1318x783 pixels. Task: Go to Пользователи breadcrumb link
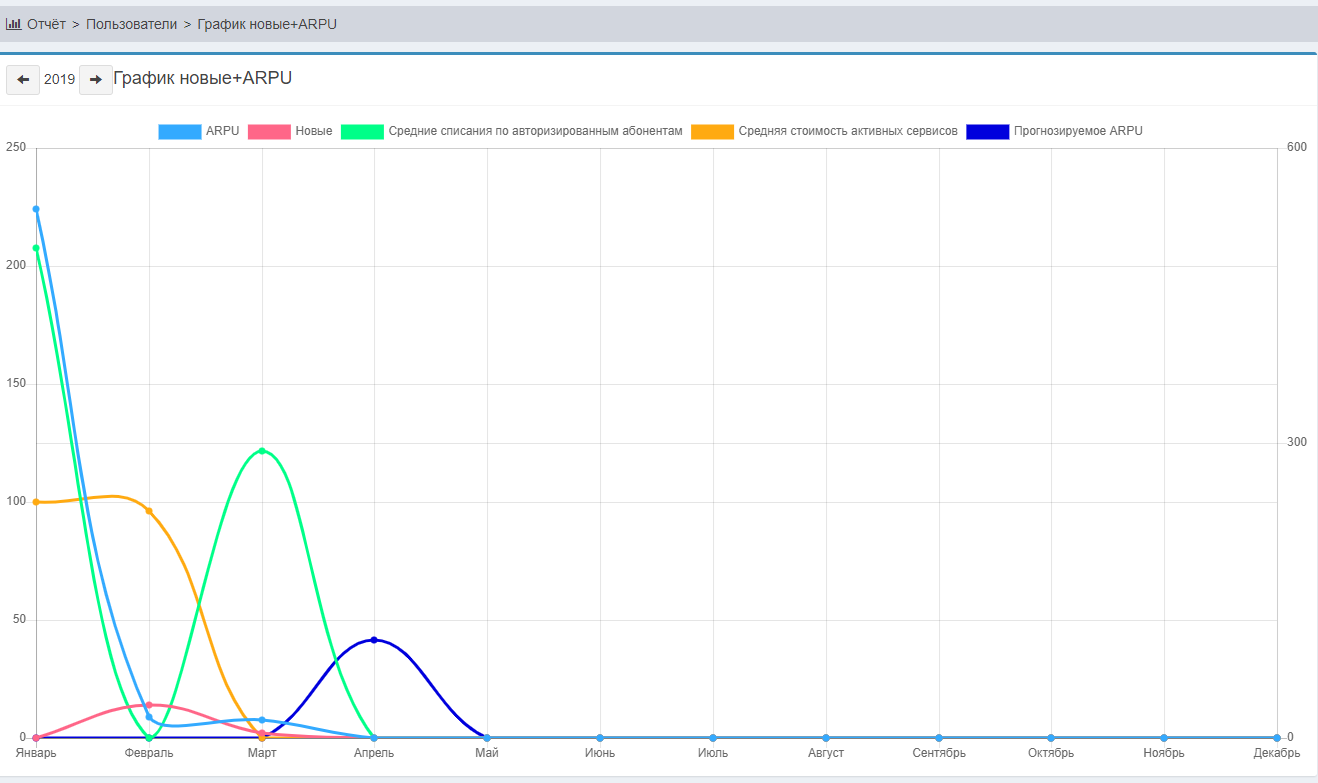pyautogui.click(x=131, y=24)
